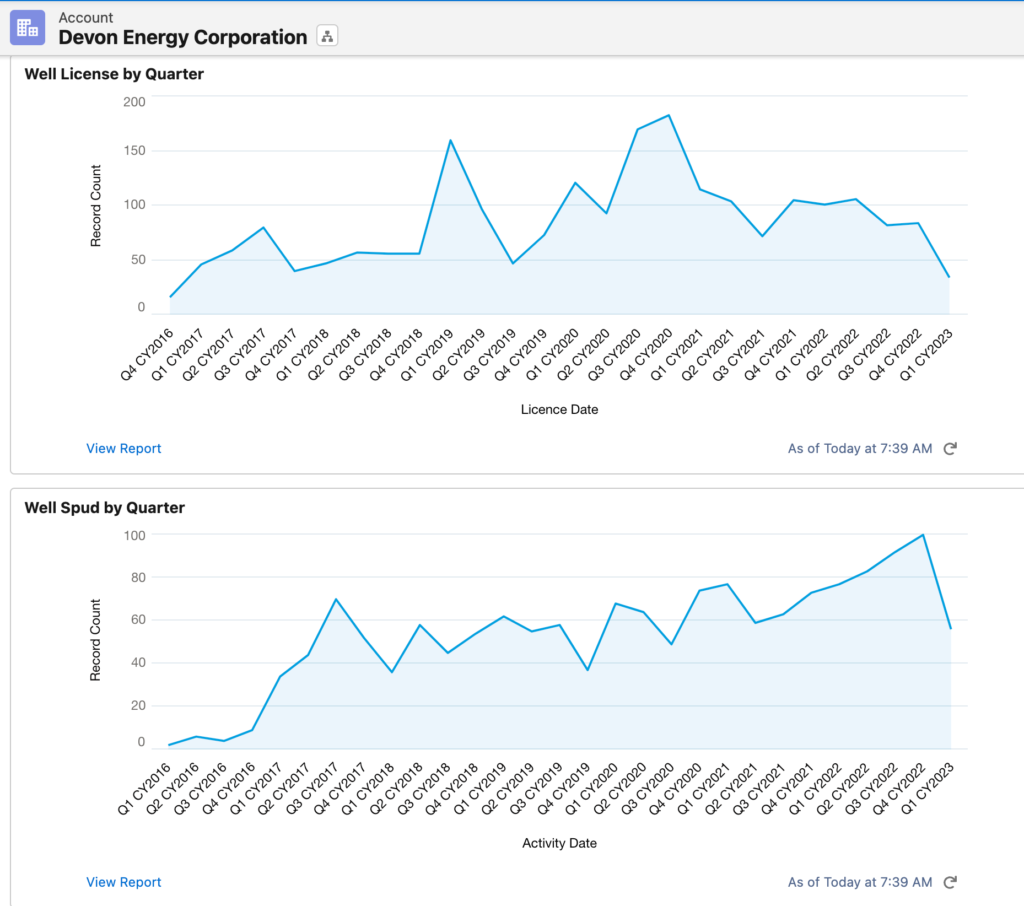This screenshot has height=906, width=1024.
Task: Click the 100 value on Spud chart axis
Action: coord(134,536)
